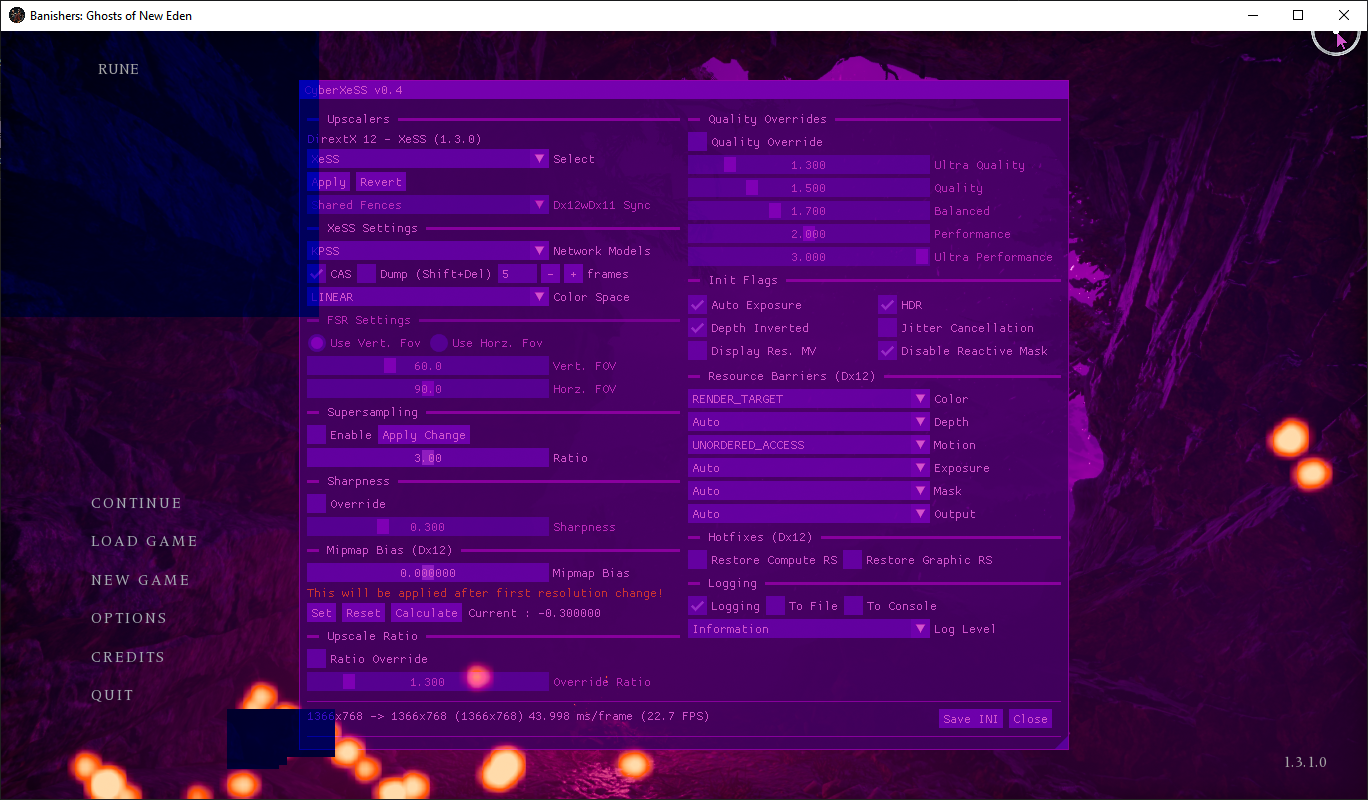
Task: Choose LOAD GAME from the main menu
Action: (x=144, y=541)
